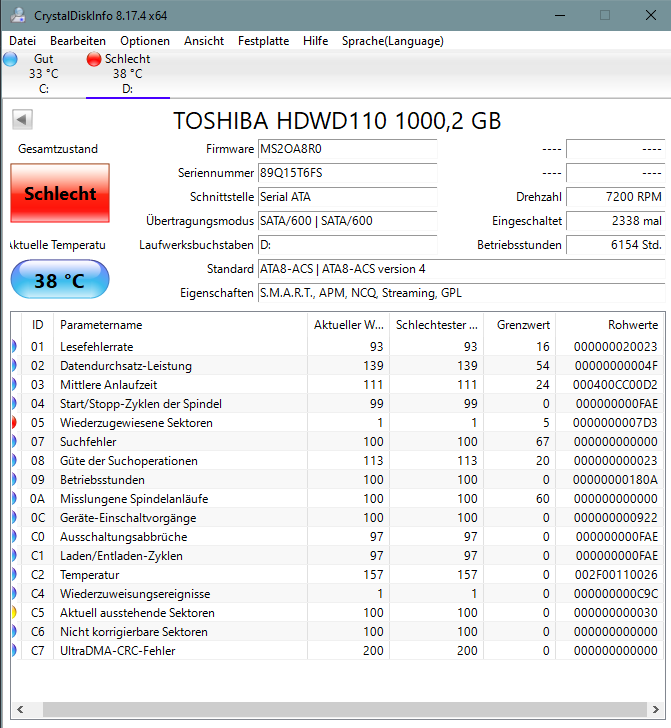Click status icon of Güte der Suchoperationen row

(x=14, y=461)
